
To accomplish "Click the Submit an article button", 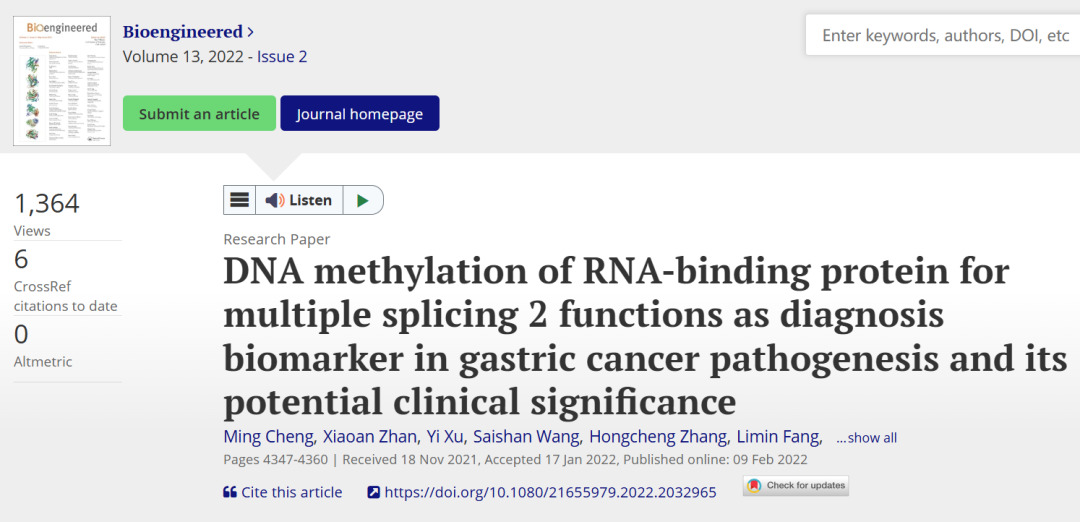I will point(199,113).
